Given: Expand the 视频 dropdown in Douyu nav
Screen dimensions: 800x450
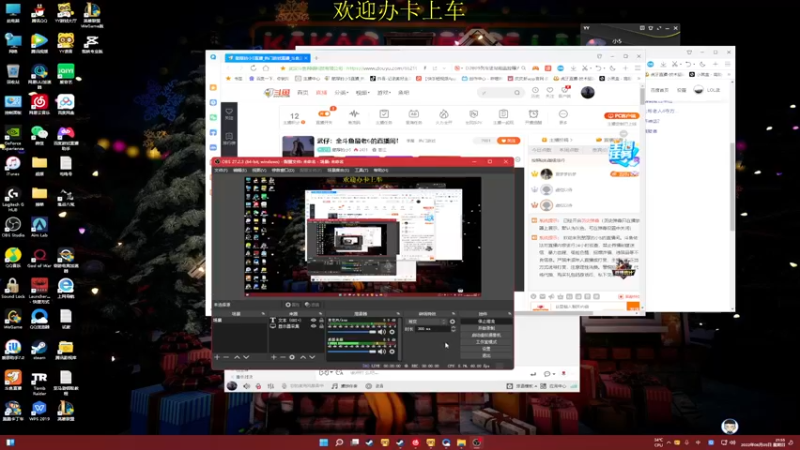Looking at the screenshot, I should click(x=362, y=92).
